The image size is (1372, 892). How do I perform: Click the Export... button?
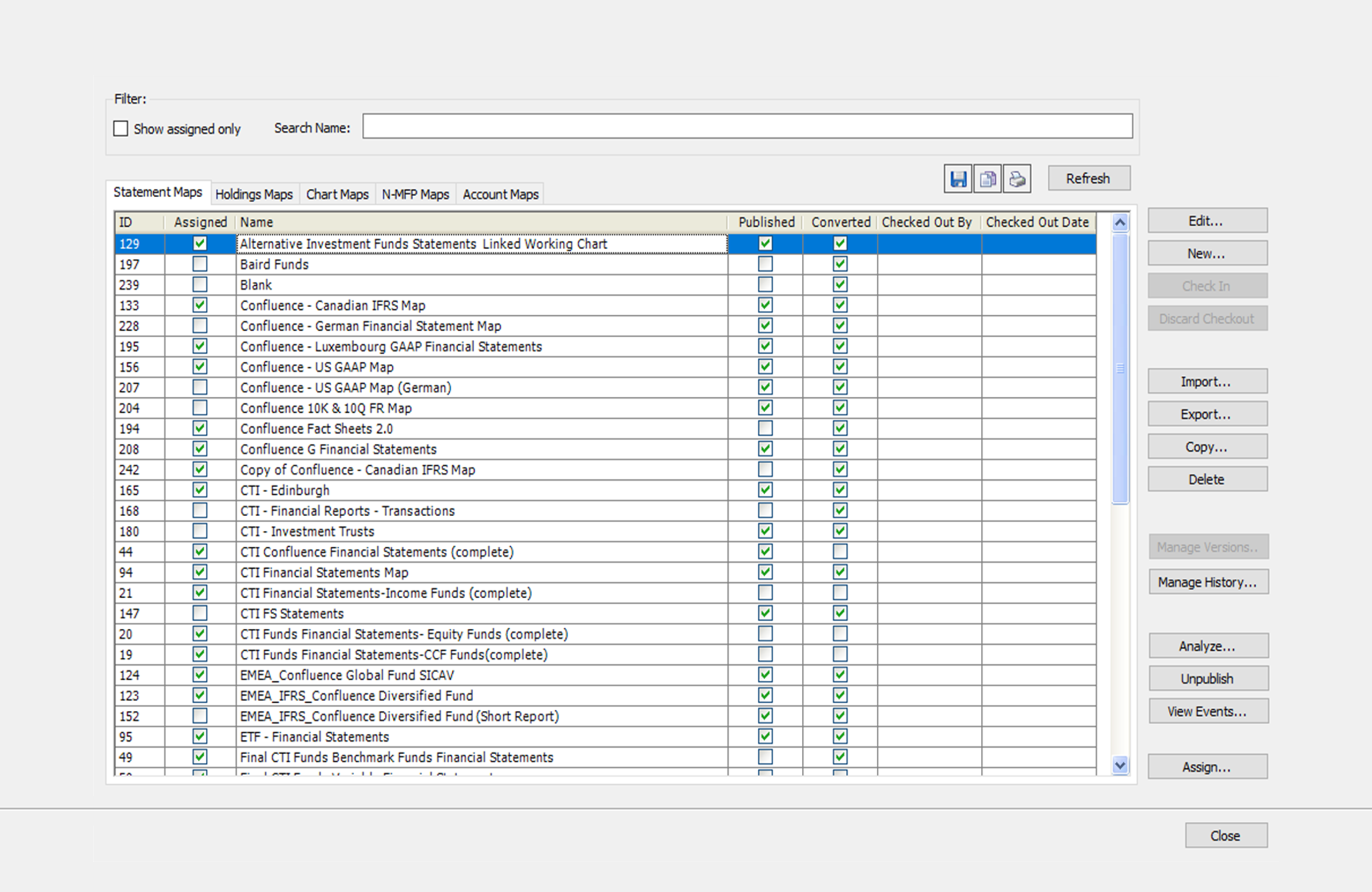click(1206, 414)
